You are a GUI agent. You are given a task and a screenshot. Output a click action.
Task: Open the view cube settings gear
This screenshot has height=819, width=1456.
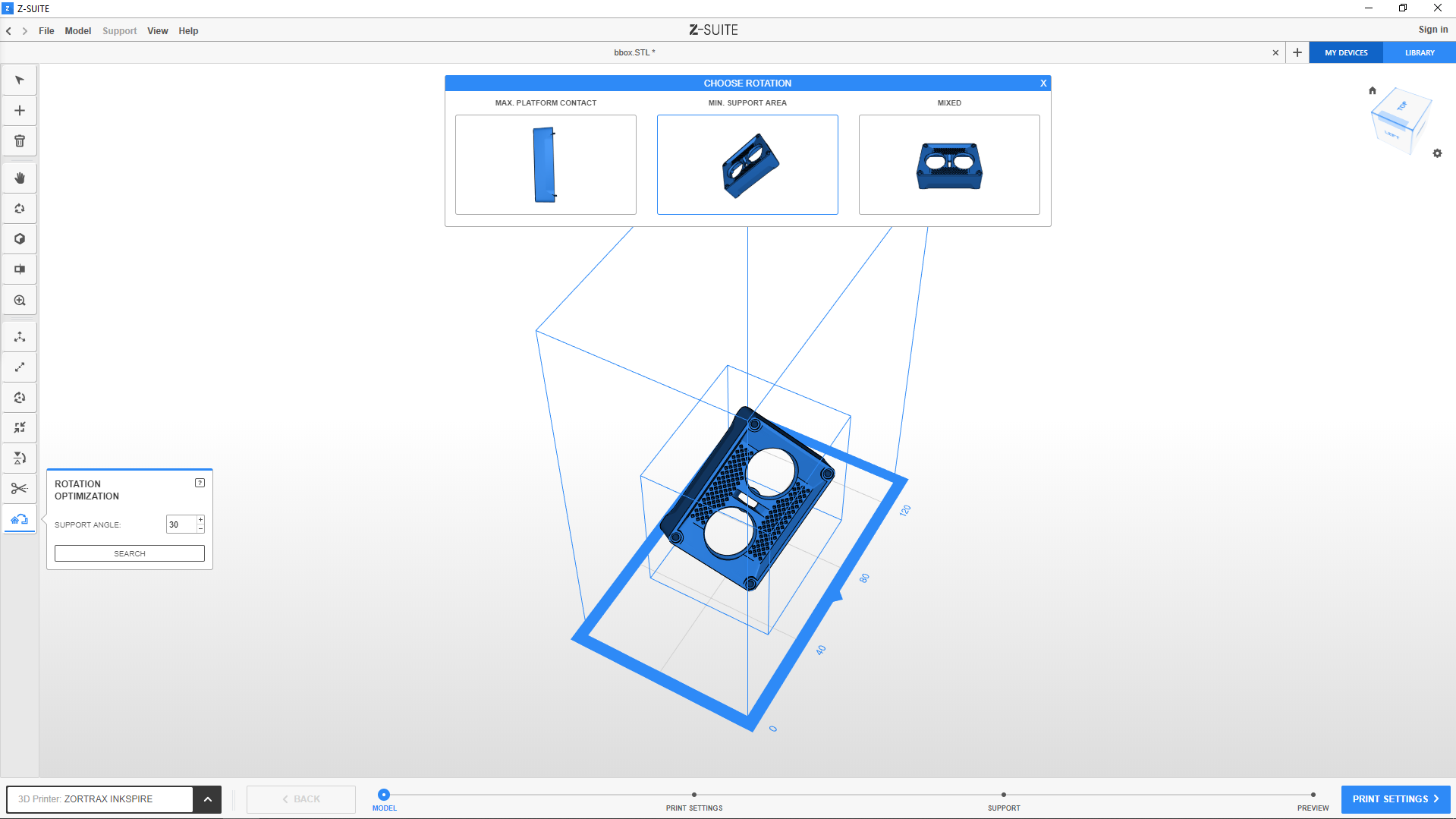pos(1437,153)
